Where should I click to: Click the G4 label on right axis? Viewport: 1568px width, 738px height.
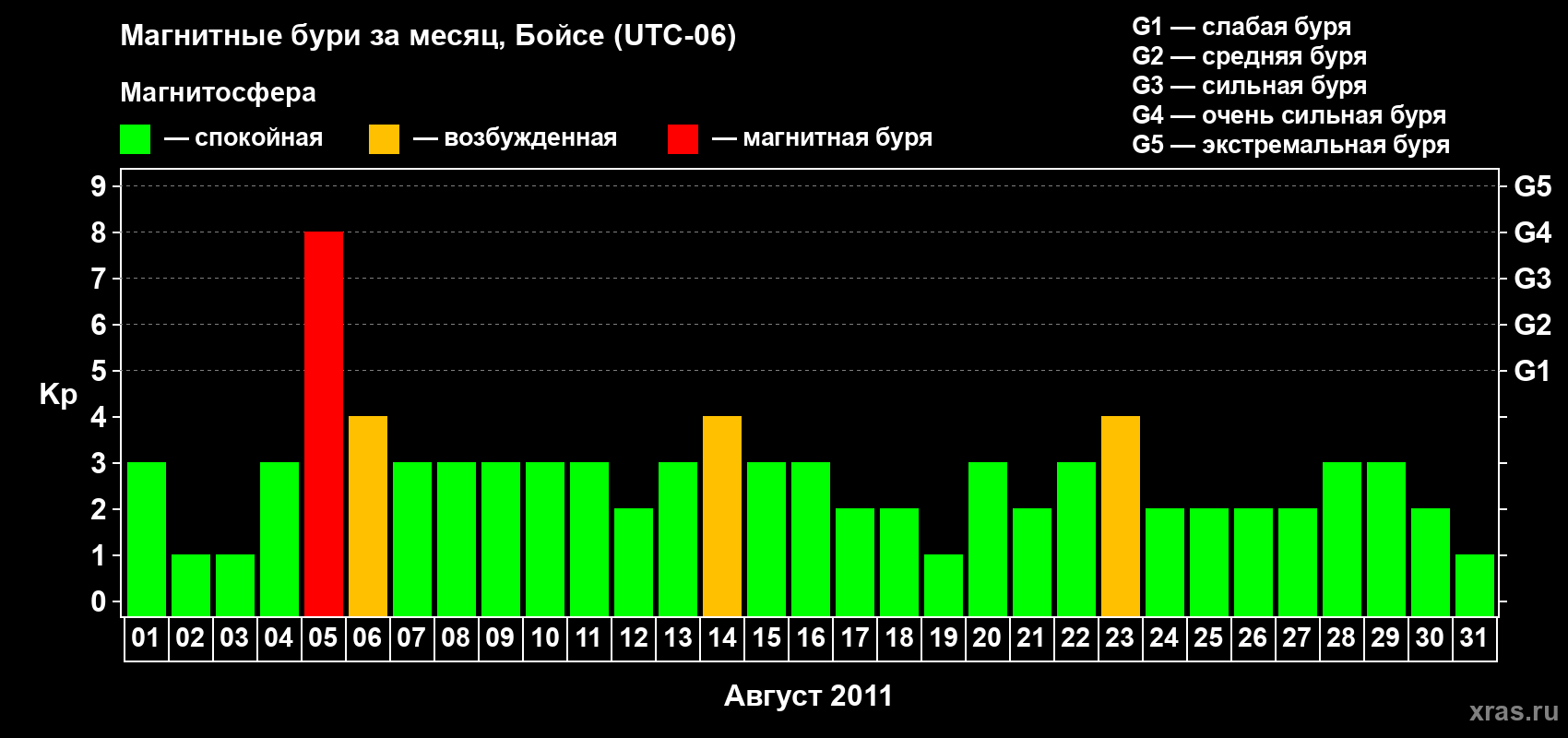[1533, 232]
